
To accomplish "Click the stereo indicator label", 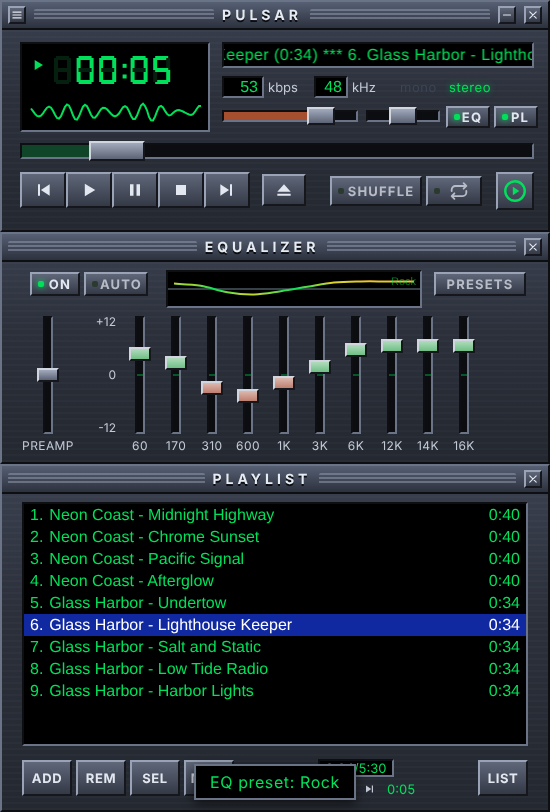I will point(470,88).
